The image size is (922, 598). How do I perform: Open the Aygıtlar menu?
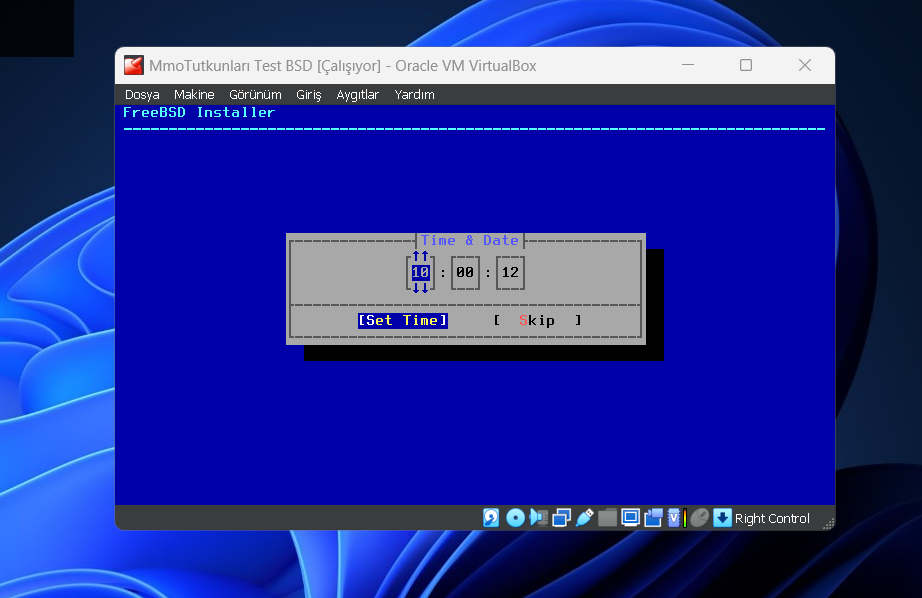[x=358, y=95]
